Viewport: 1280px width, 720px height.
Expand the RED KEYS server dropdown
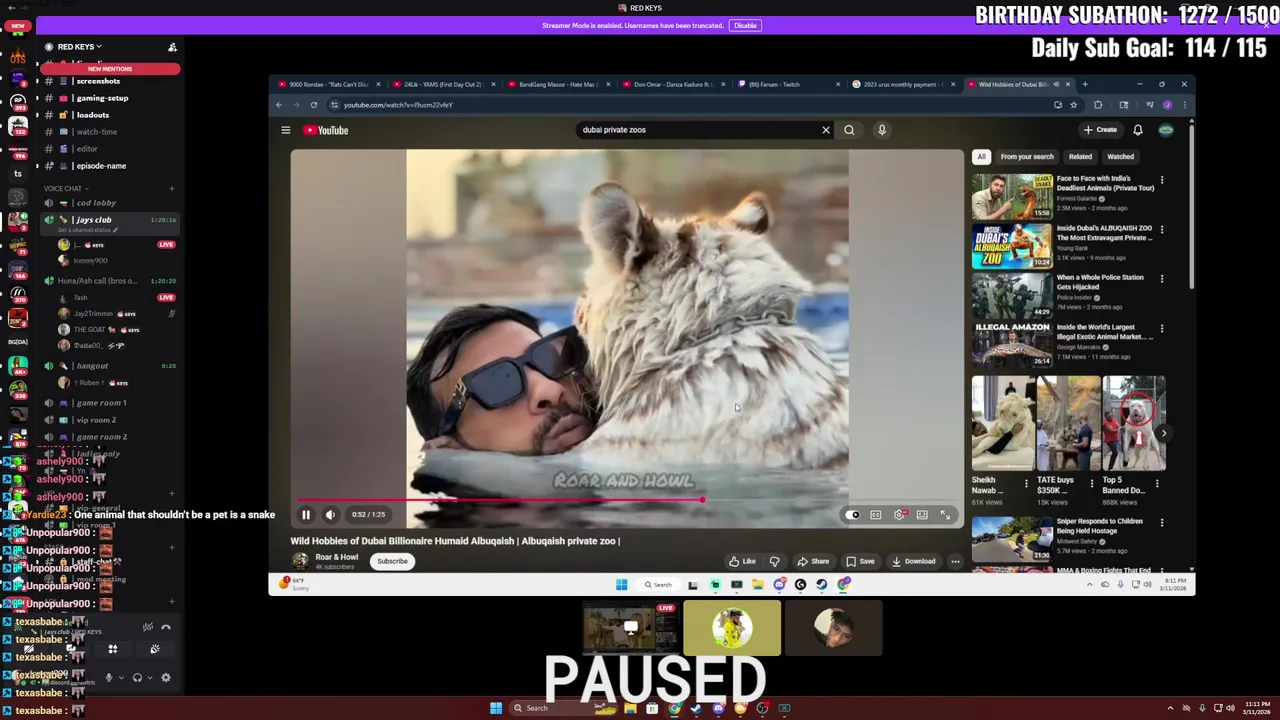coord(79,47)
